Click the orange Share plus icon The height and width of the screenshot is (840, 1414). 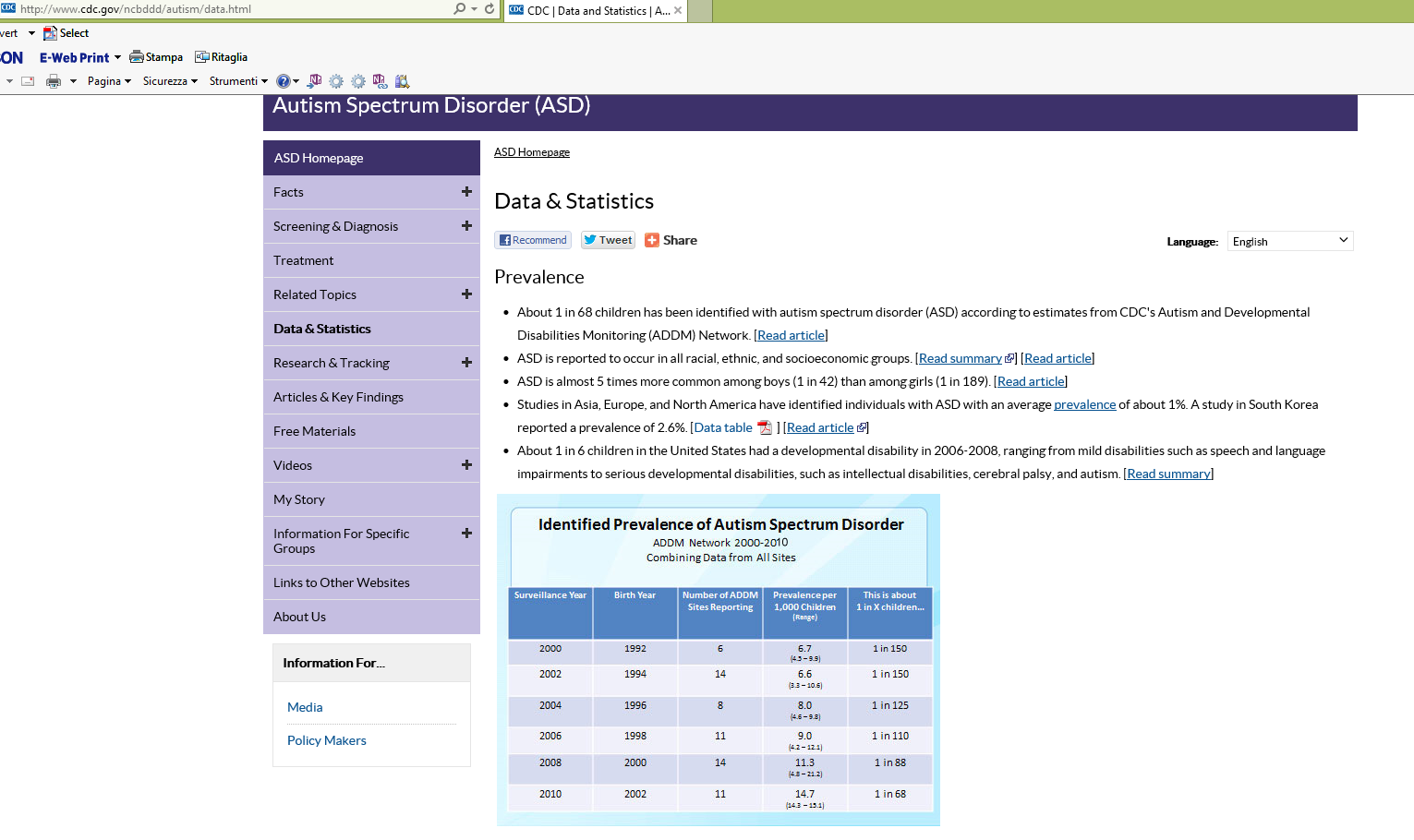652,240
